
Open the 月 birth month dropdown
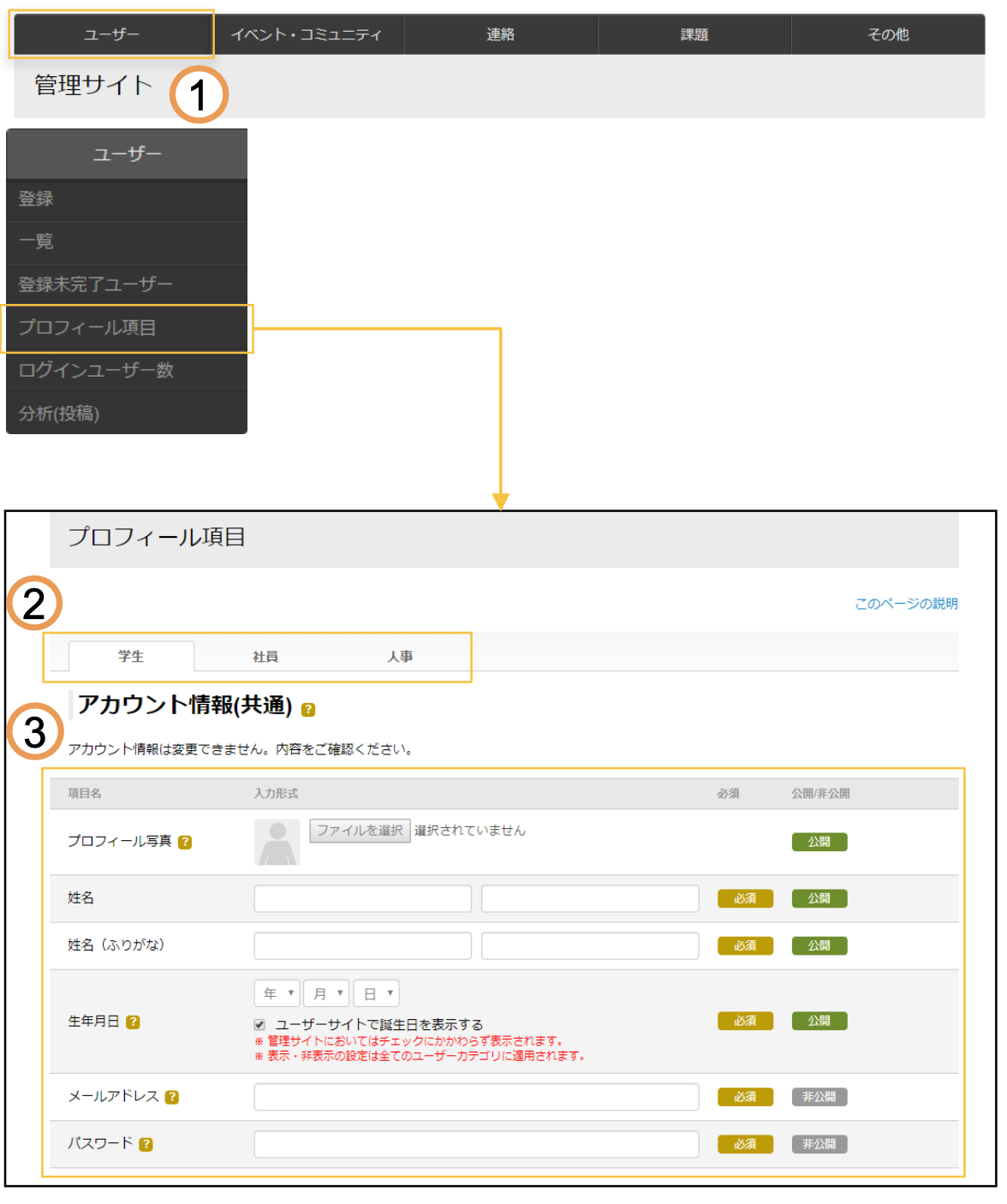coord(326,993)
